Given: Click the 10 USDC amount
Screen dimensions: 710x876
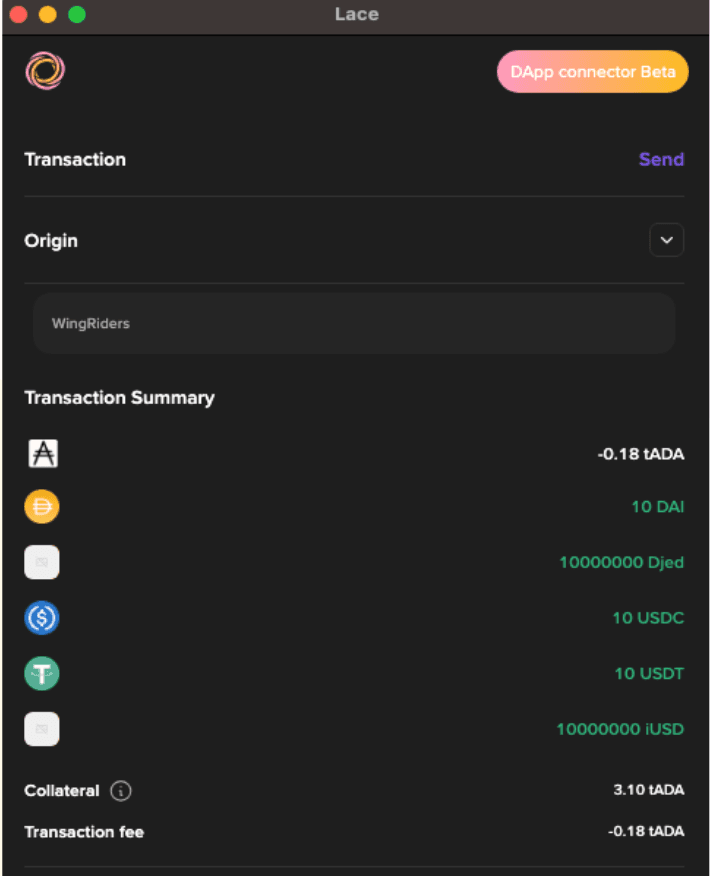Looking at the screenshot, I should pyautogui.click(x=648, y=618).
